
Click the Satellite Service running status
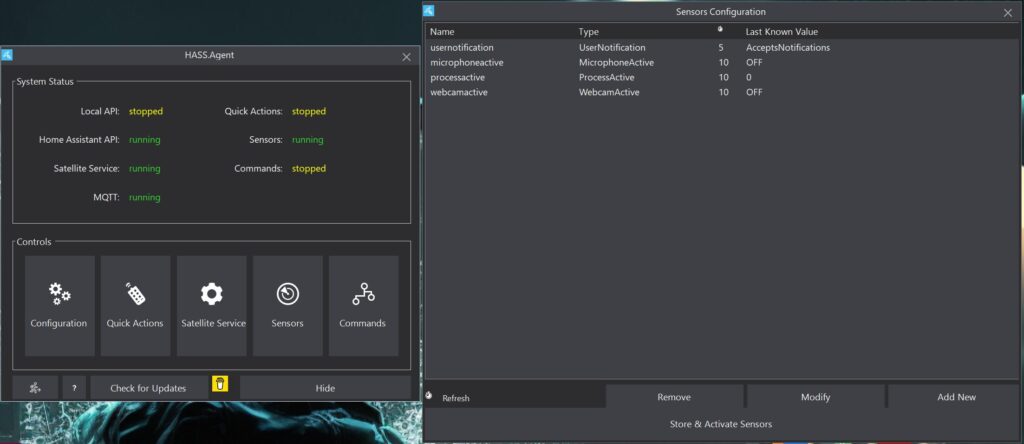tap(144, 168)
